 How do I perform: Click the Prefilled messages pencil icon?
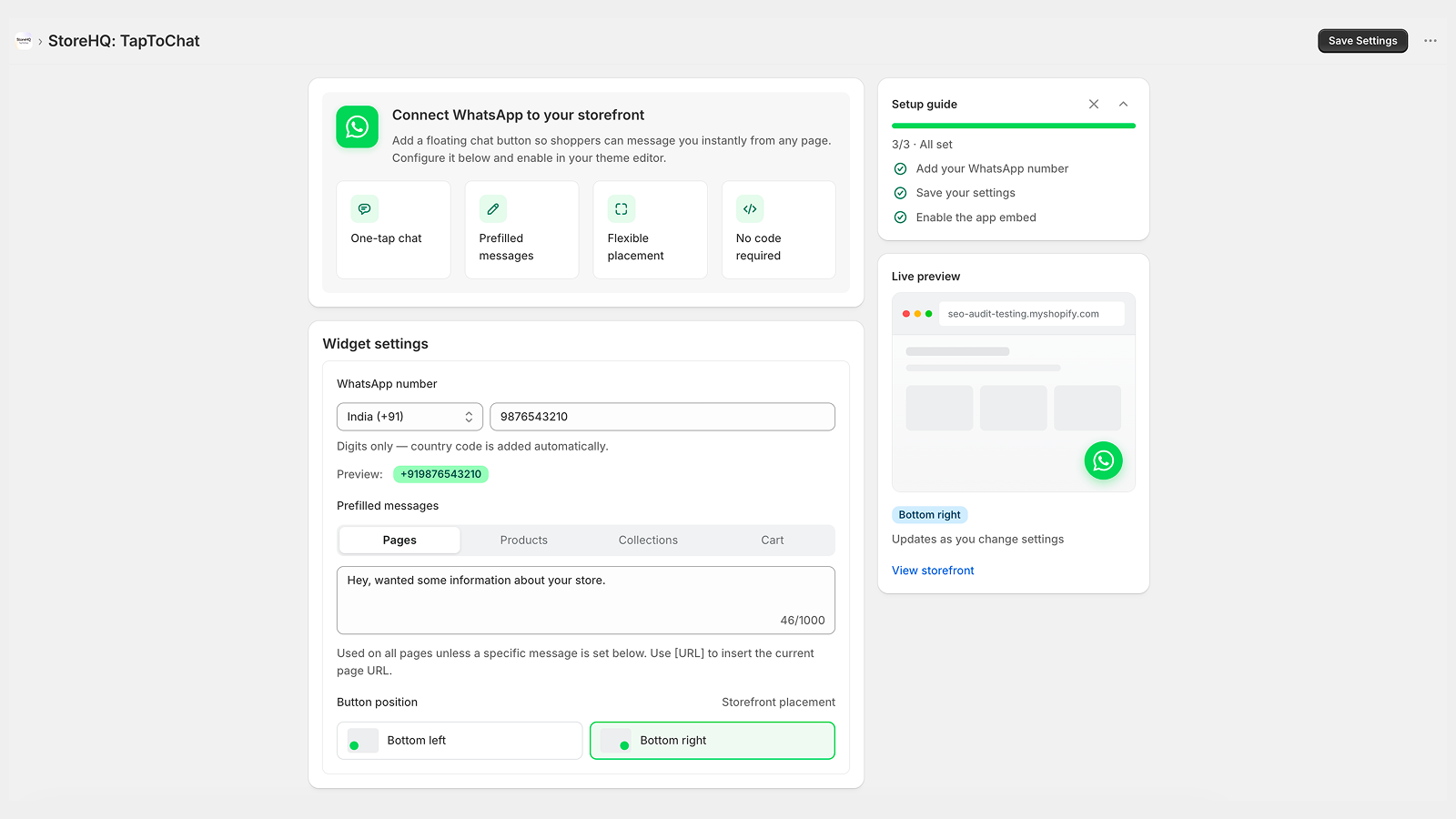point(493,209)
